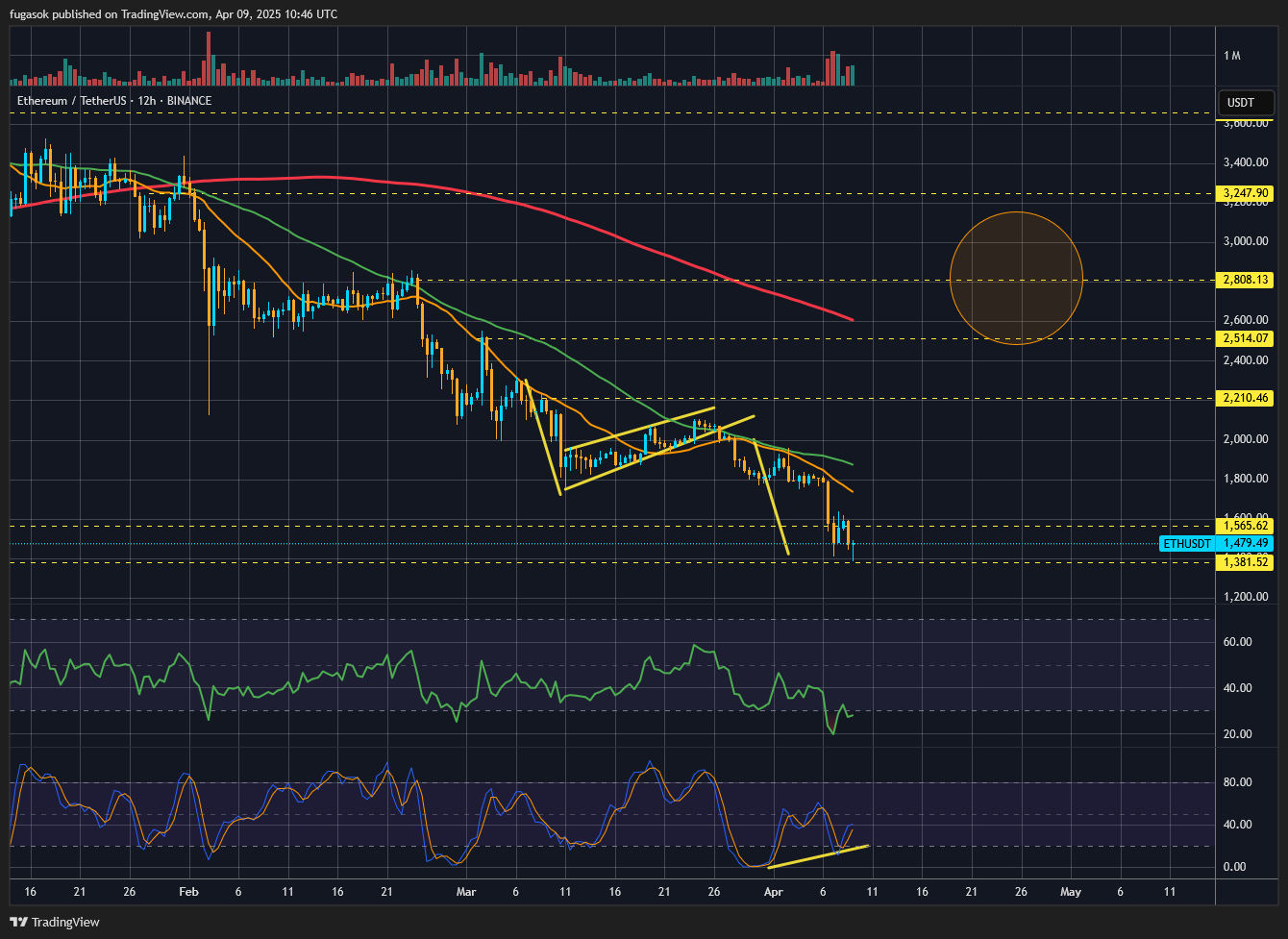Click 60.00 on the RSI scale
Screen dimensions: 1288x939
click(1236, 642)
